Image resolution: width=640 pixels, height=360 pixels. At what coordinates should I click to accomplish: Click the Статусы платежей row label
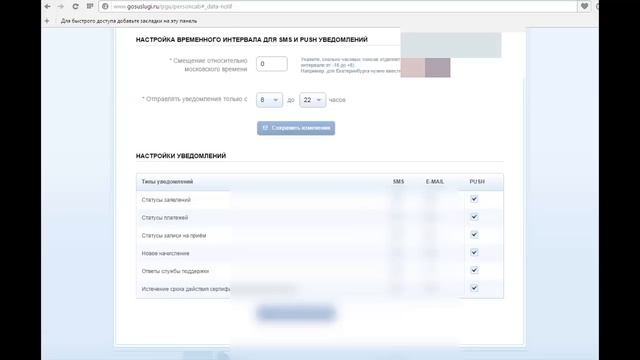[x=165, y=218]
